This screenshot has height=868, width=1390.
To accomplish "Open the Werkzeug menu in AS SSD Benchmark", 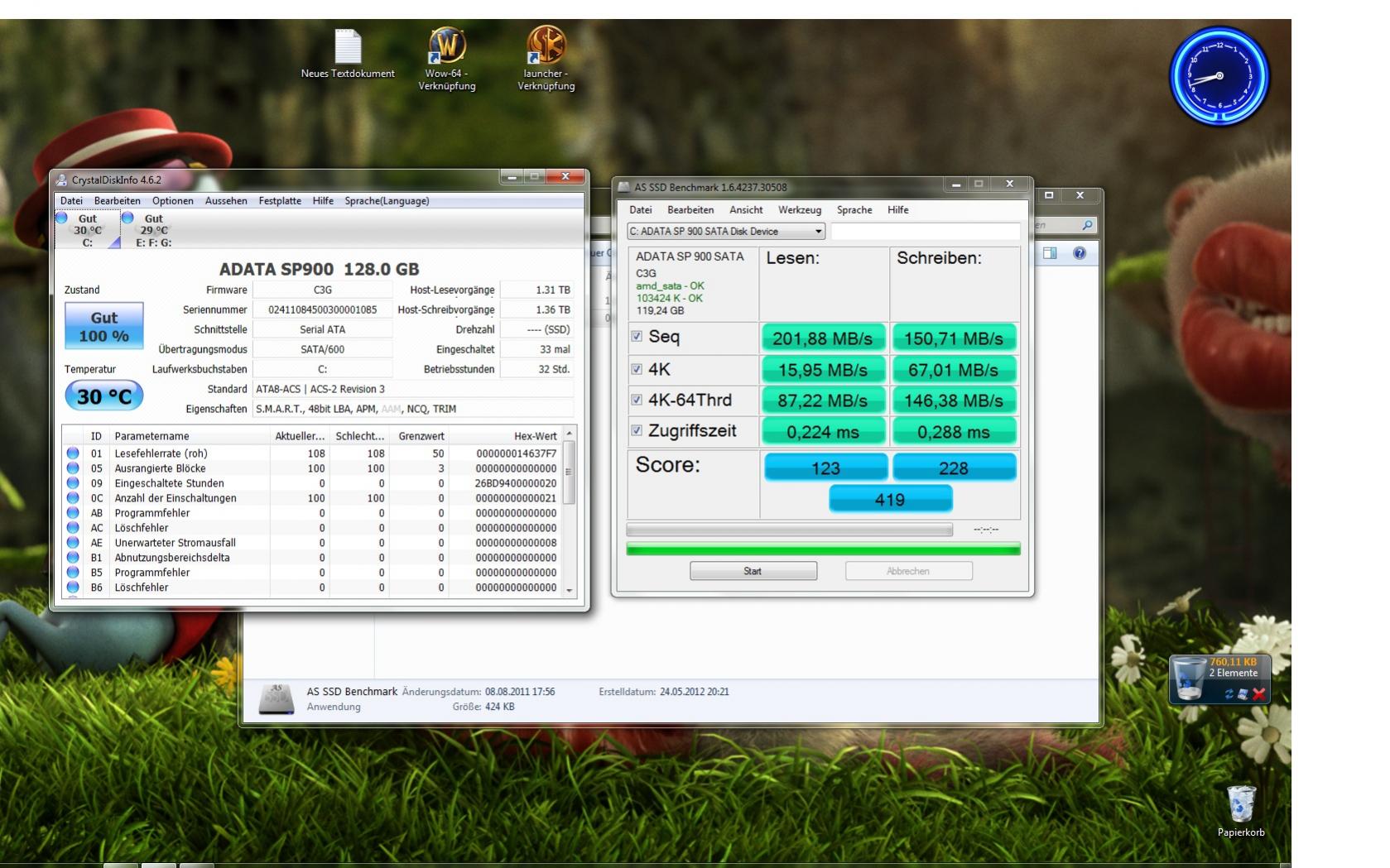I will click(x=800, y=210).
